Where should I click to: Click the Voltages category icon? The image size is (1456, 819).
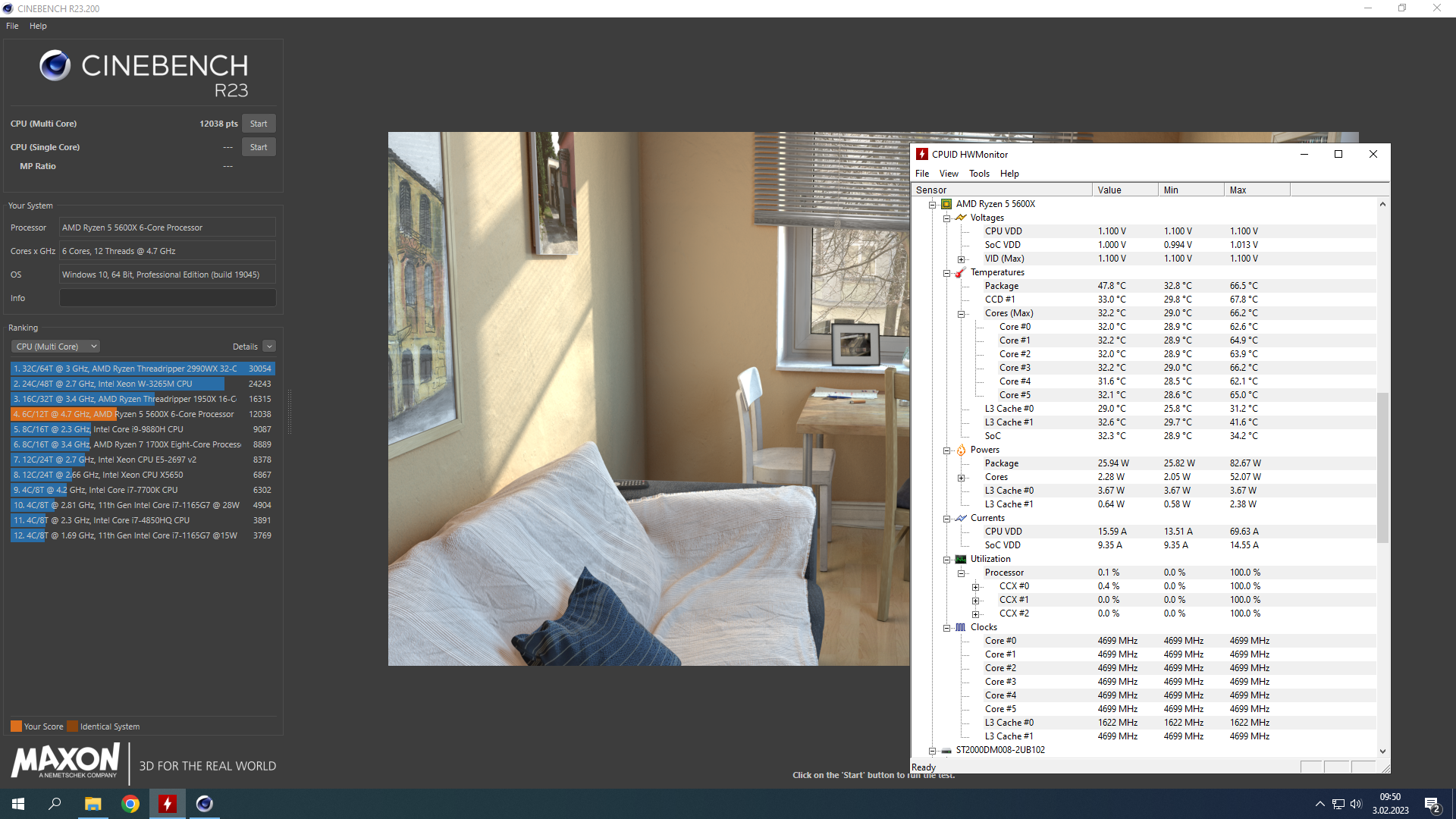(961, 218)
